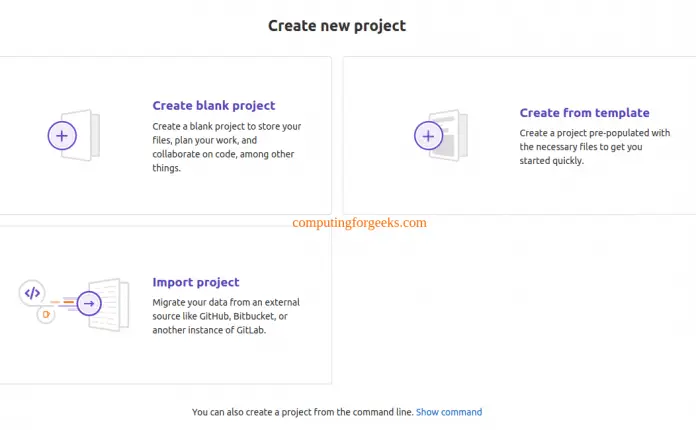Click the plus icon on Create blank project
This screenshot has width=696, height=430.
[62, 135]
